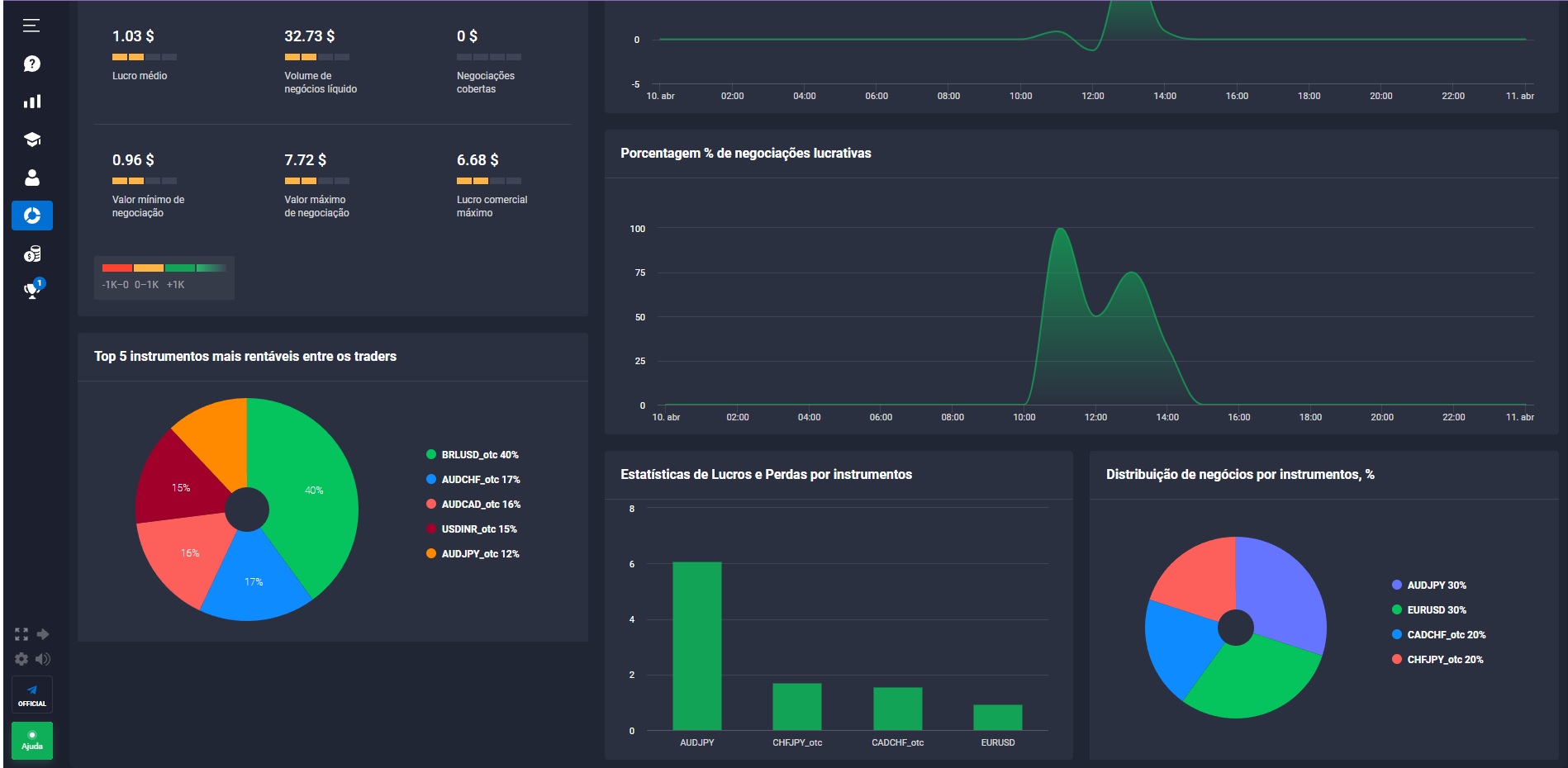Open the coins finance icon in sidebar
Image resolution: width=1568 pixels, height=768 pixels.
point(31,255)
